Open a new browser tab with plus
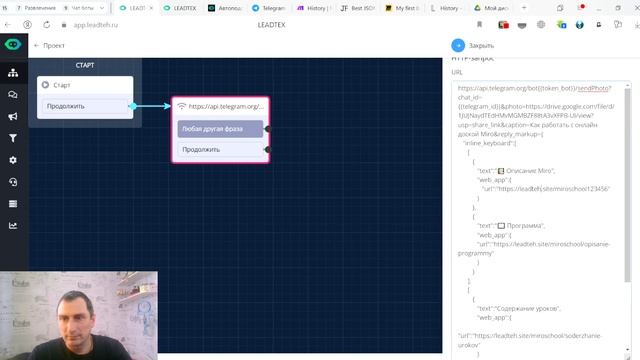 (524, 8)
